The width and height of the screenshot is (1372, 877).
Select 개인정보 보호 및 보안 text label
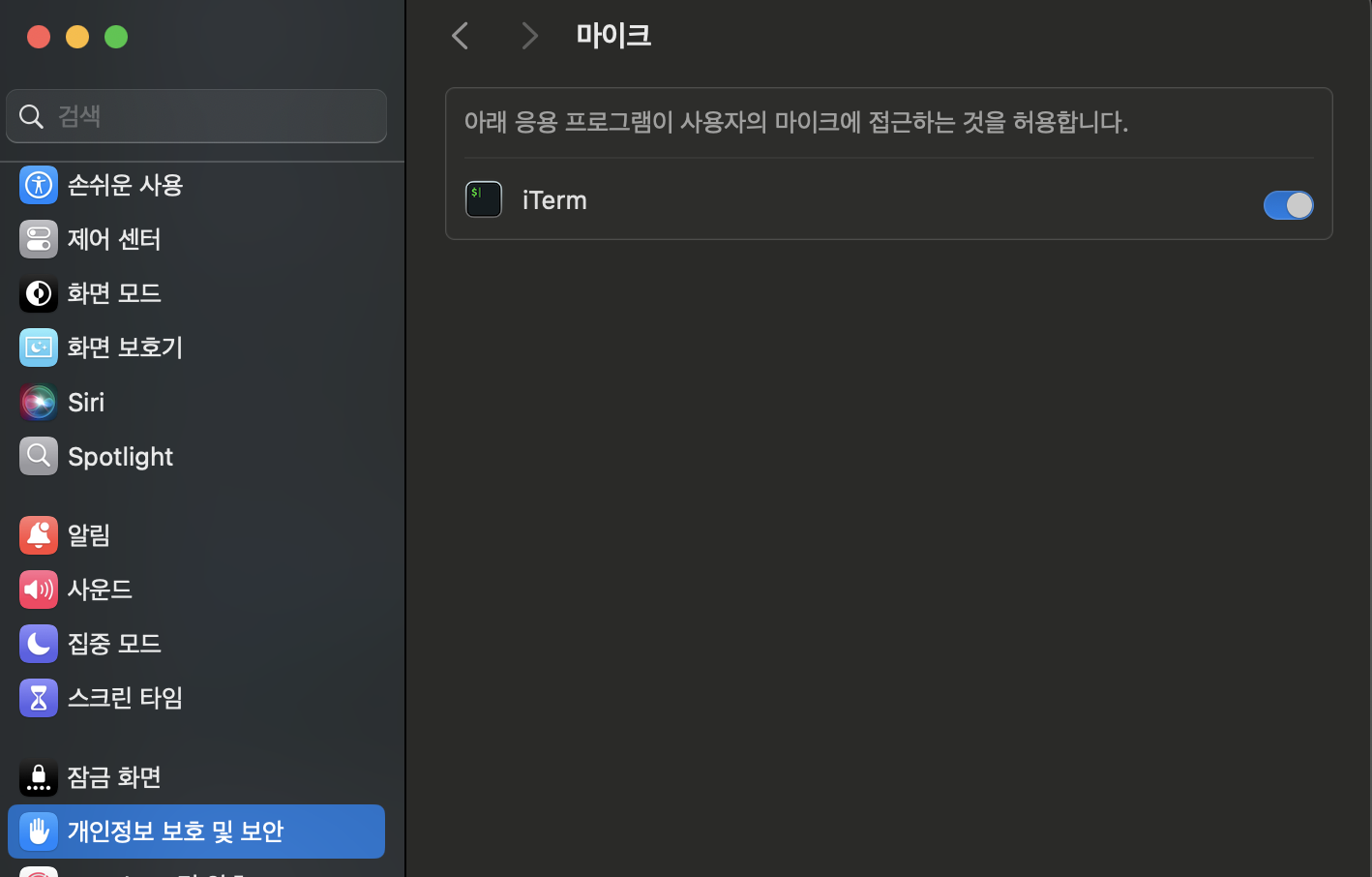(175, 832)
